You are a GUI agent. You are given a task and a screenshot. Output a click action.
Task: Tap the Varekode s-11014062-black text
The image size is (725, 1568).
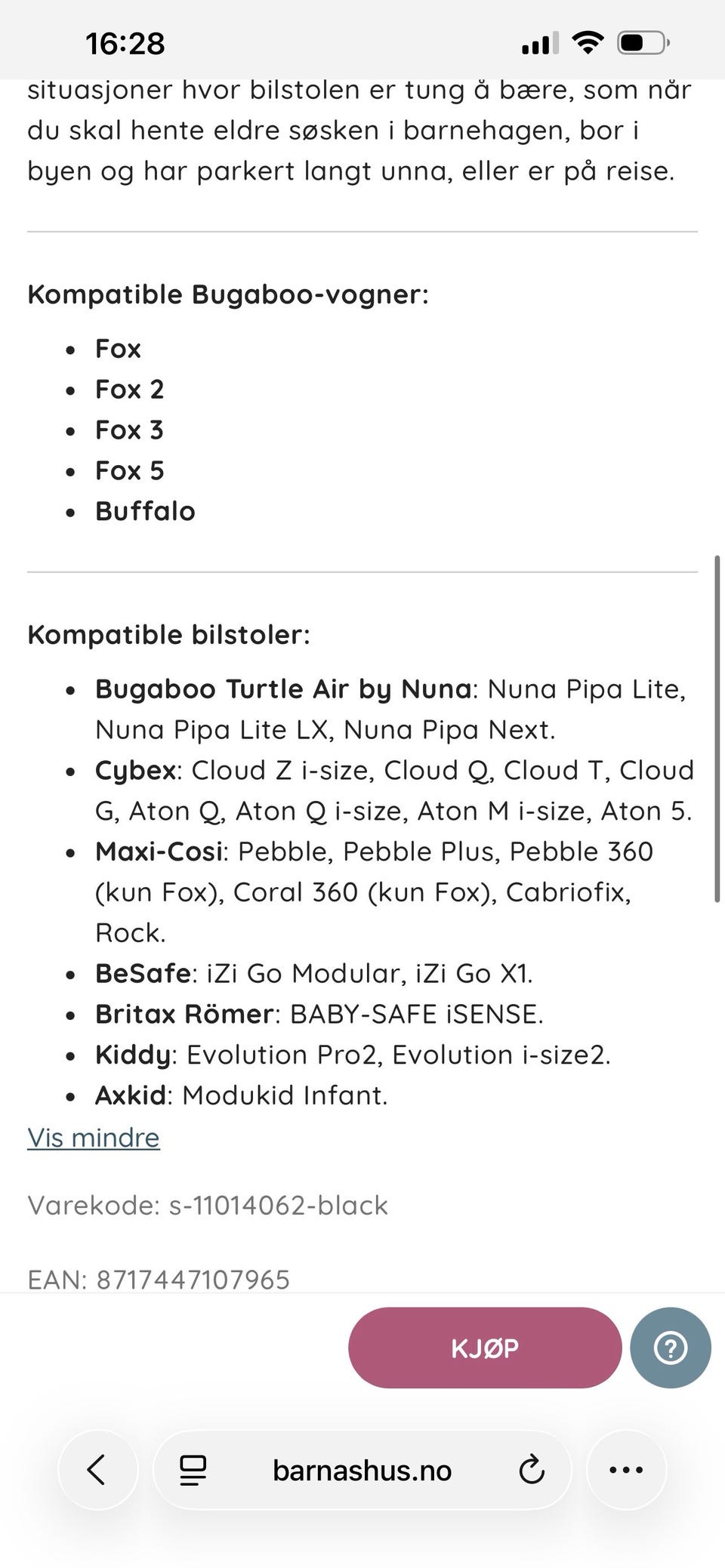point(208,1205)
